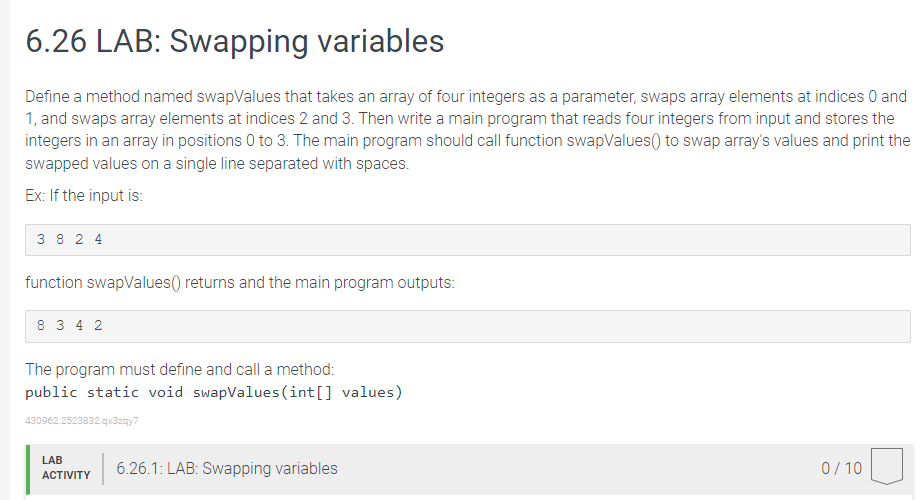This screenshot has width=924, height=500.
Task: Click the 6.26 LAB: Swapping variables heading
Action: 235,41
